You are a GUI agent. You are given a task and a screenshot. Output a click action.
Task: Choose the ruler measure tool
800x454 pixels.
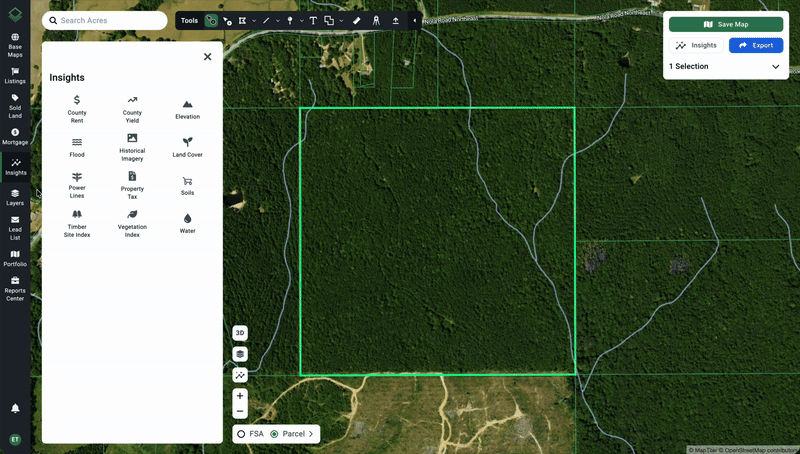click(x=357, y=20)
